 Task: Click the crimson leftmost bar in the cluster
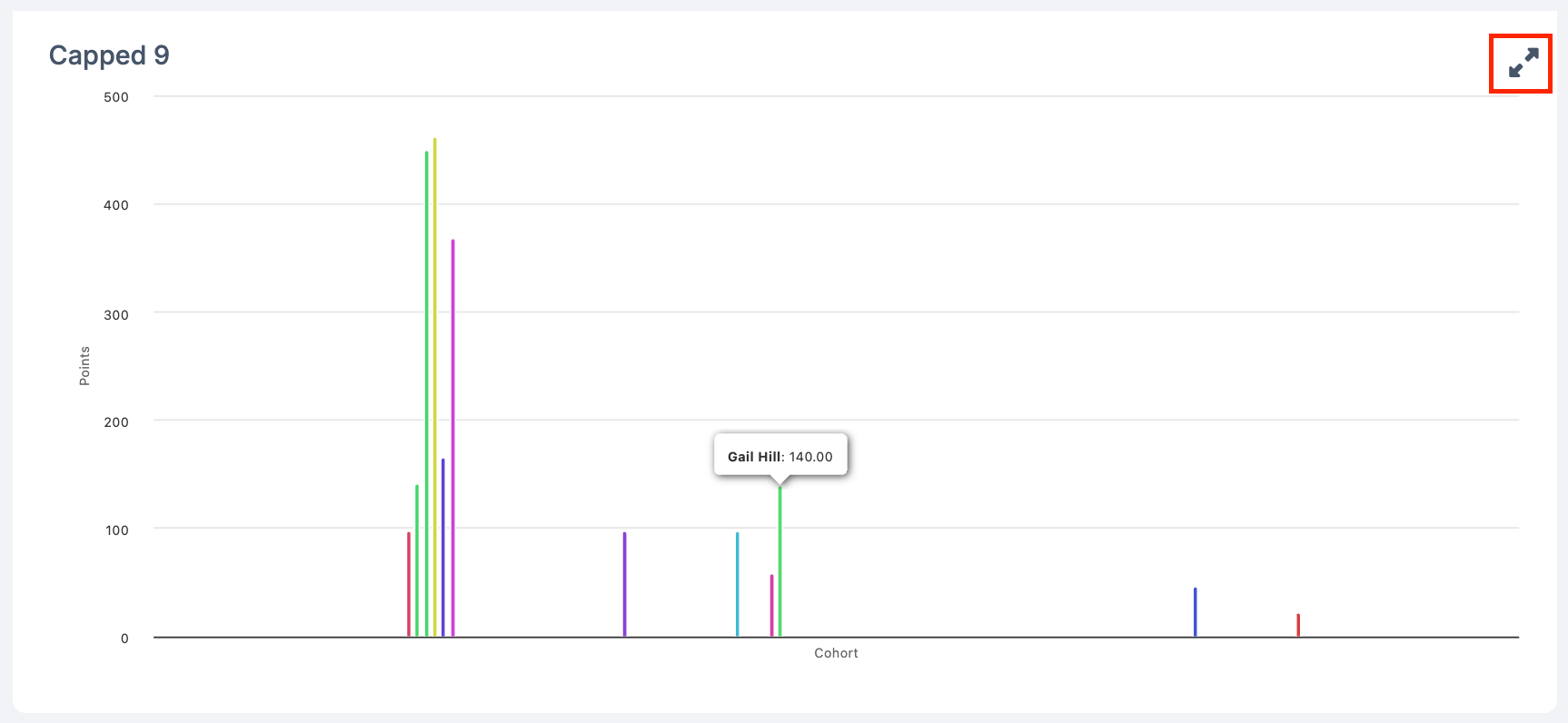point(409,586)
